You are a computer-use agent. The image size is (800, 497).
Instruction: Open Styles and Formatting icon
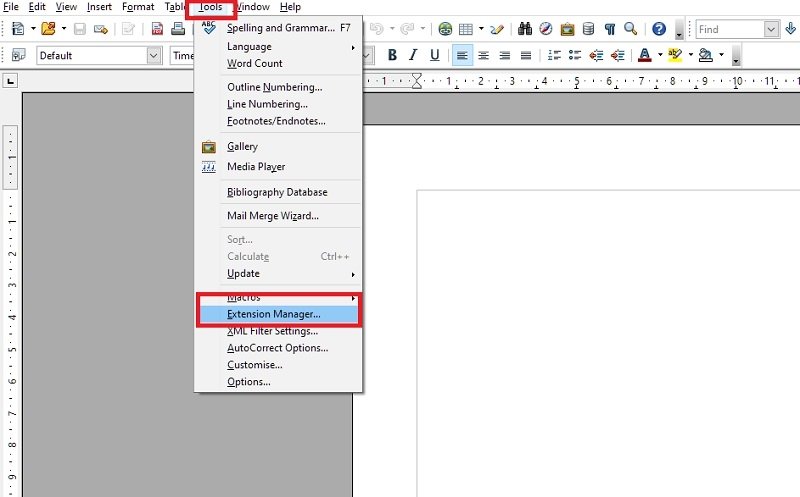(18, 55)
